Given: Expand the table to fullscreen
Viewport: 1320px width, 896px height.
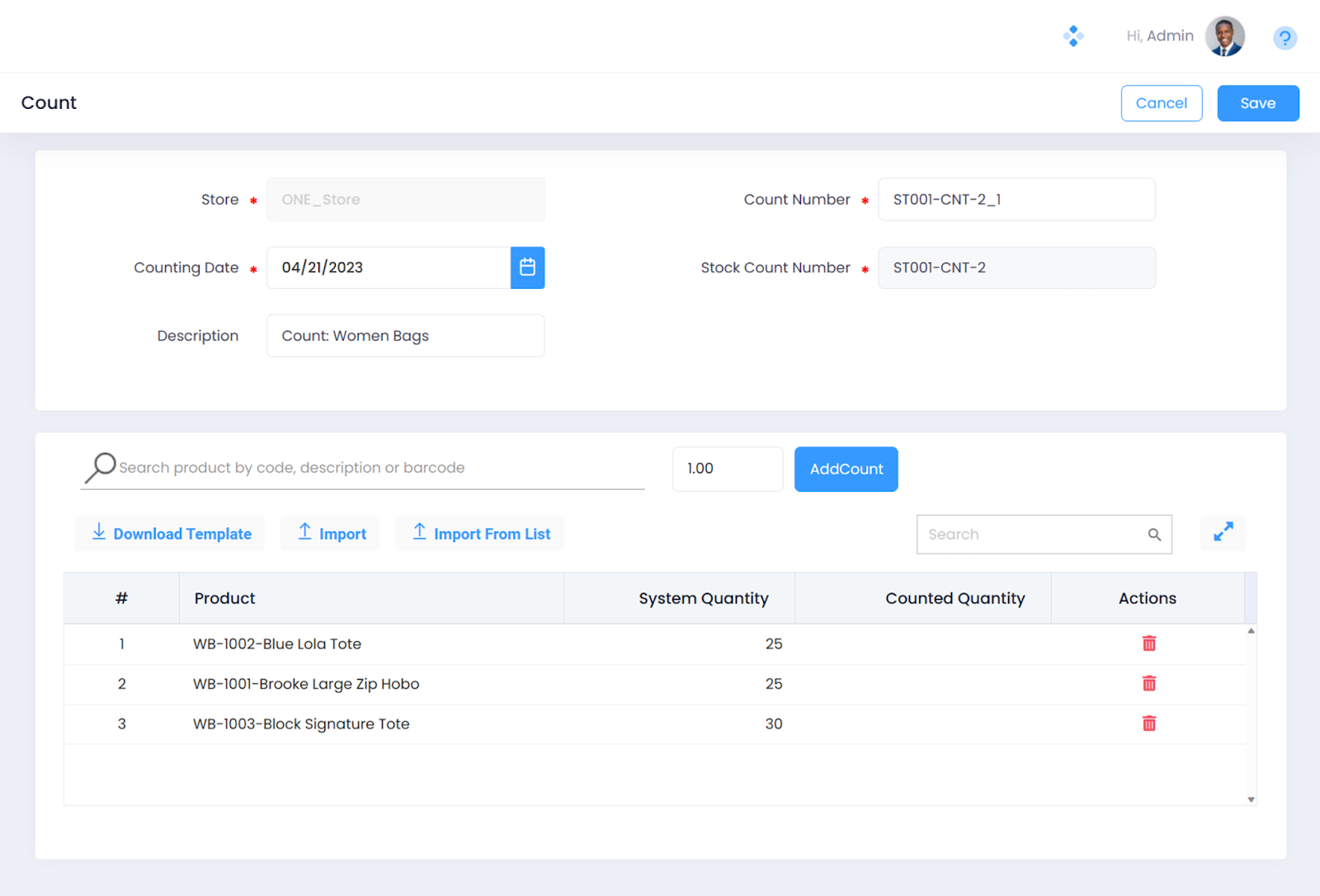Looking at the screenshot, I should 1223,532.
